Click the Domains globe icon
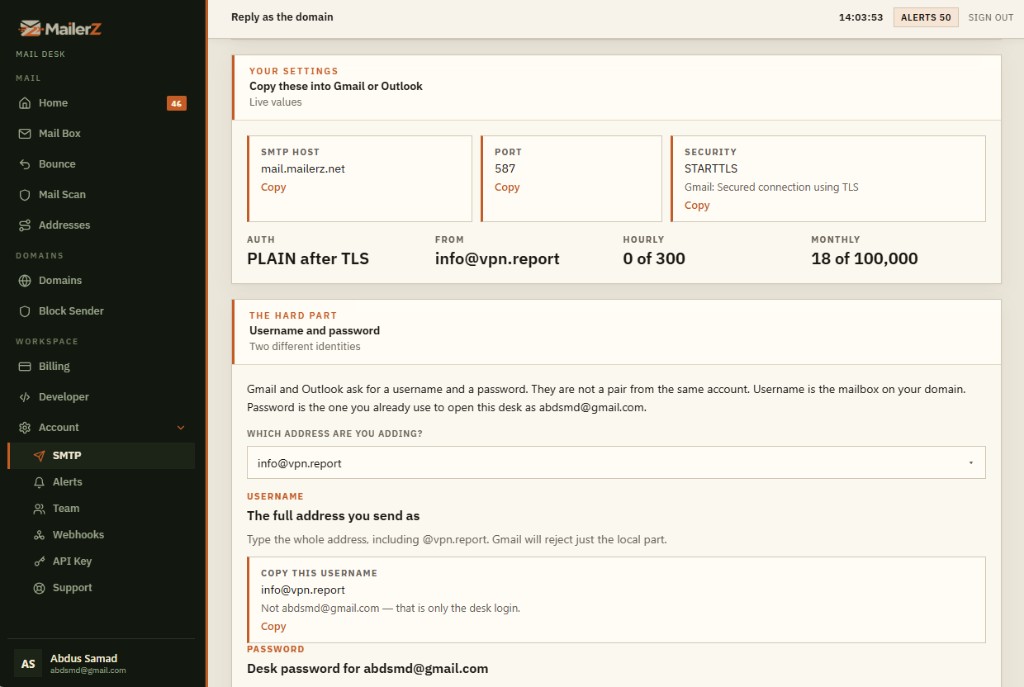Image resolution: width=1024 pixels, height=687 pixels. click(25, 281)
